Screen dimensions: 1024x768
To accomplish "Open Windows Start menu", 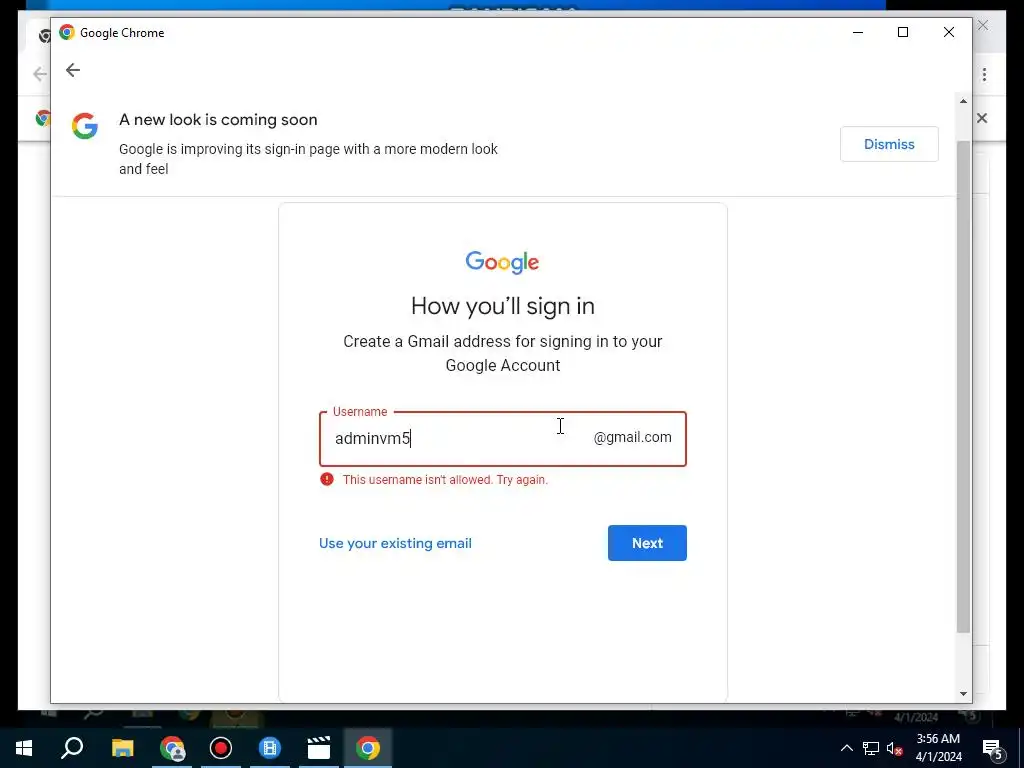I will (24, 748).
